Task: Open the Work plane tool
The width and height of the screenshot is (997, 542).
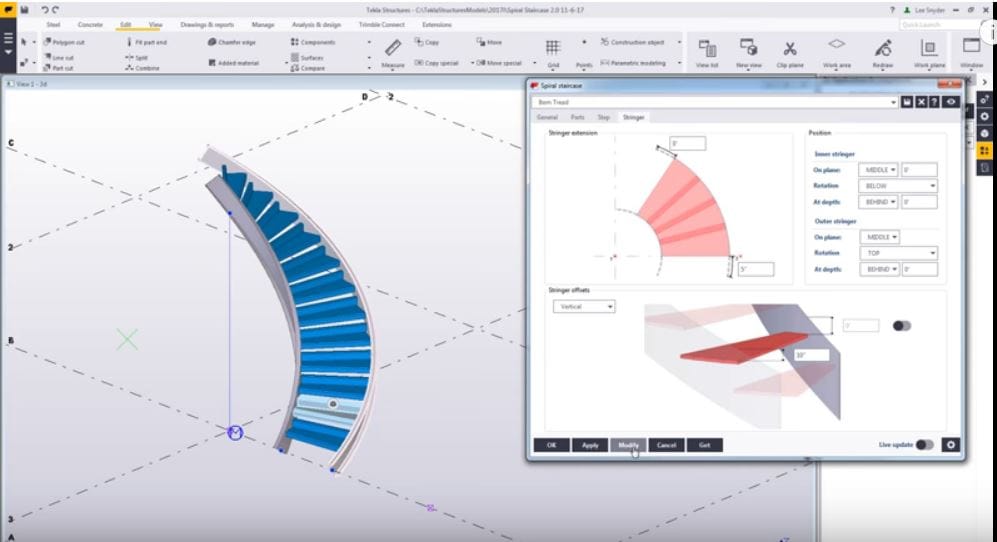Action: (x=929, y=53)
